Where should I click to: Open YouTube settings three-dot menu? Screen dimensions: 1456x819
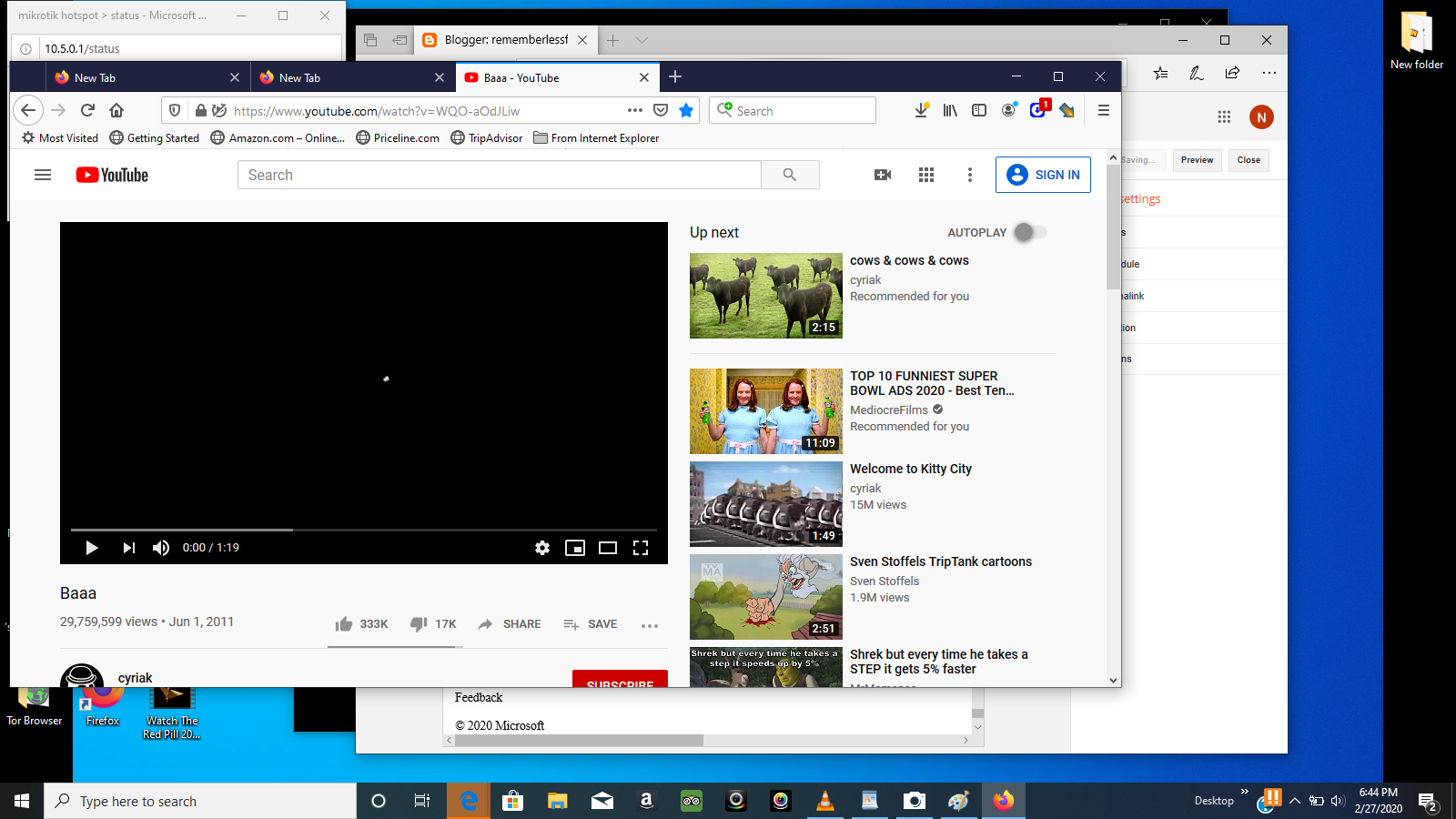970,175
